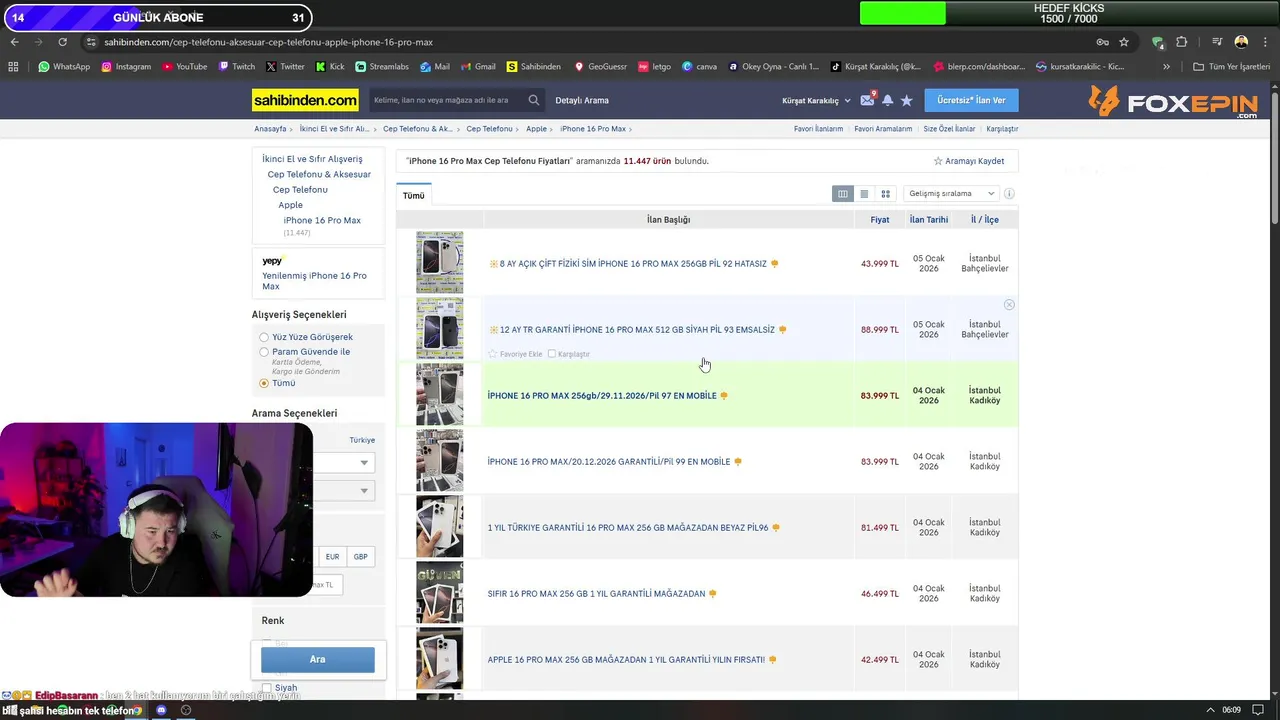Open the browser extensions puzzle icon
The image size is (1280, 720).
(x=1182, y=42)
